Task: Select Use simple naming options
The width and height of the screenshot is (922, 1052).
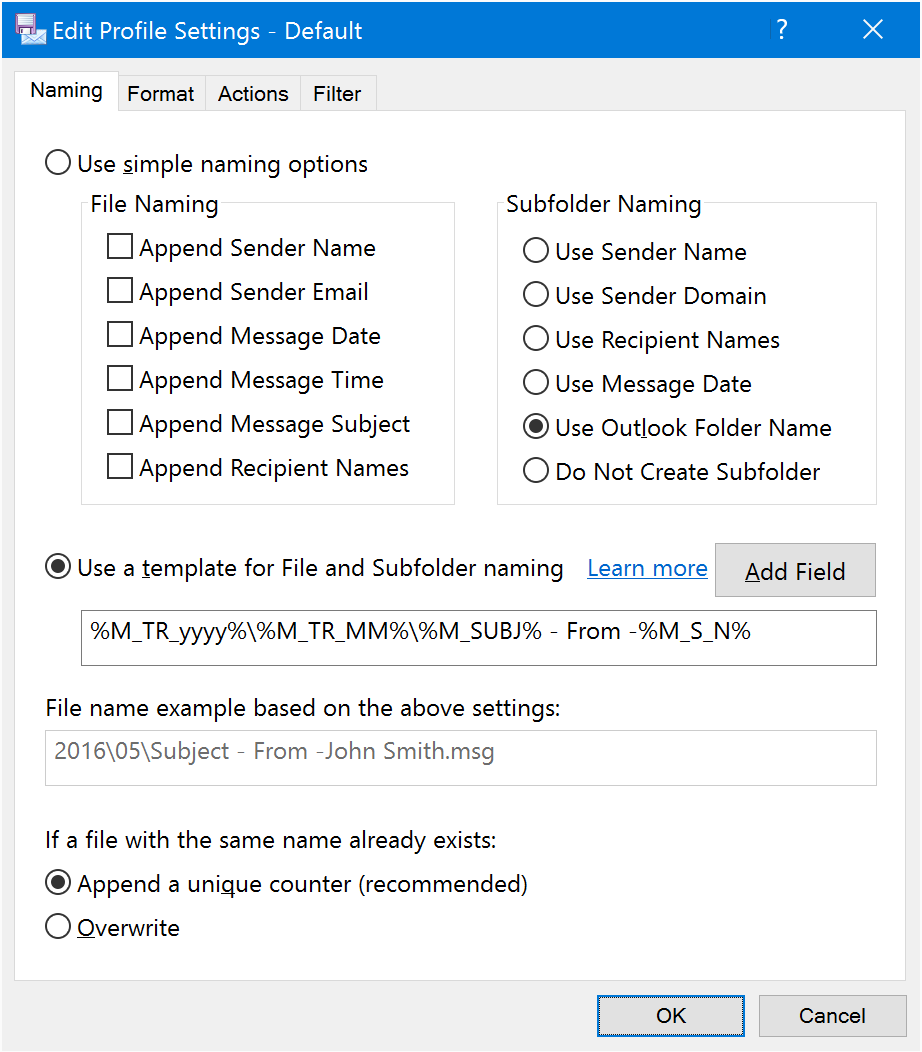Action: click(x=206, y=163)
